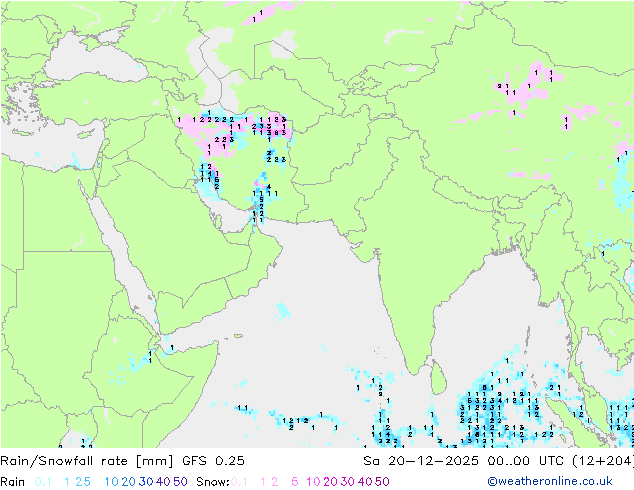Screen dimensions: 634x490
Task: Pick the Snow legend 0.1 value
Action: (239, 482)
